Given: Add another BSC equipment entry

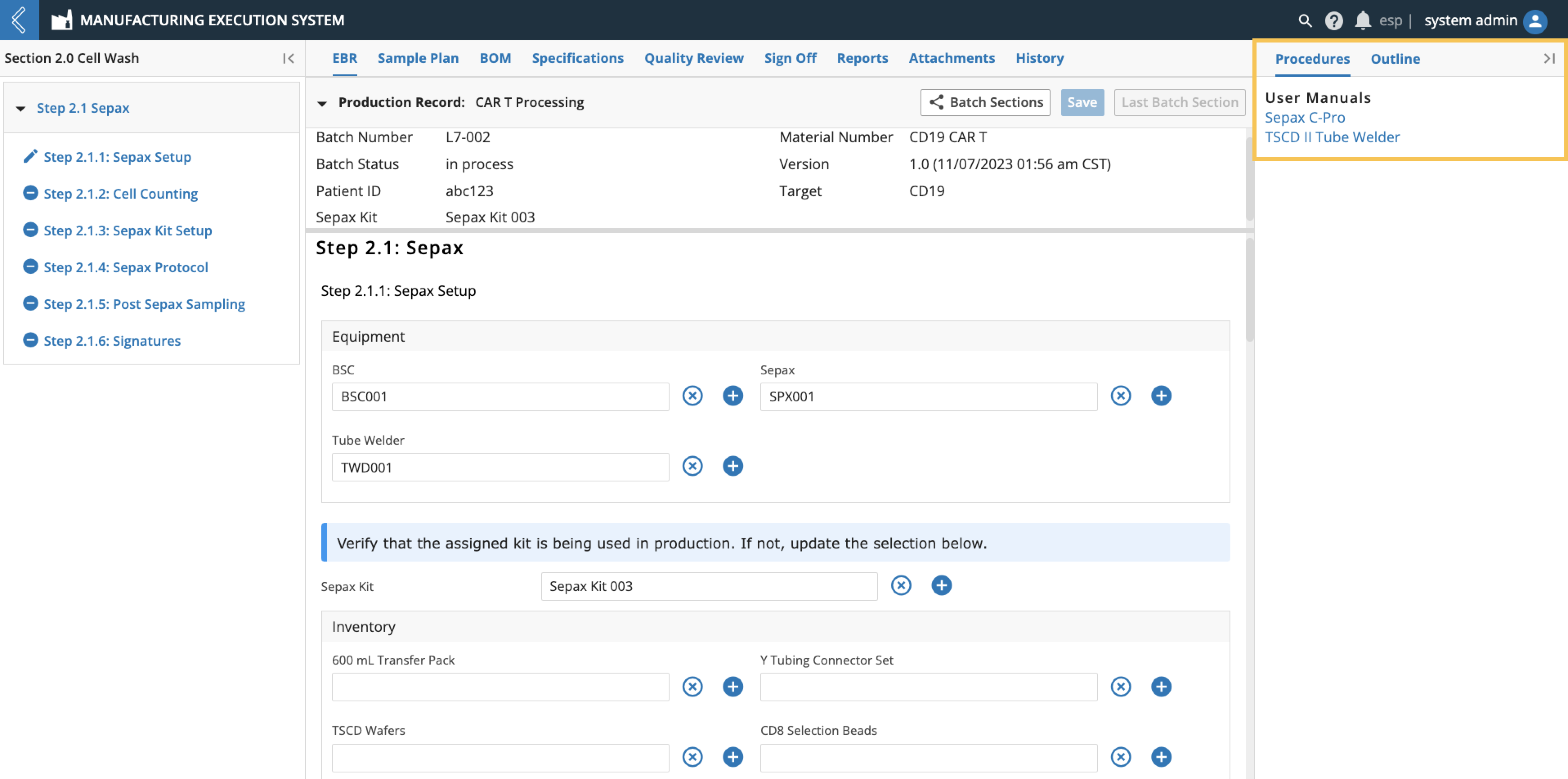Looking at the screenshot, I should point(733,396).
